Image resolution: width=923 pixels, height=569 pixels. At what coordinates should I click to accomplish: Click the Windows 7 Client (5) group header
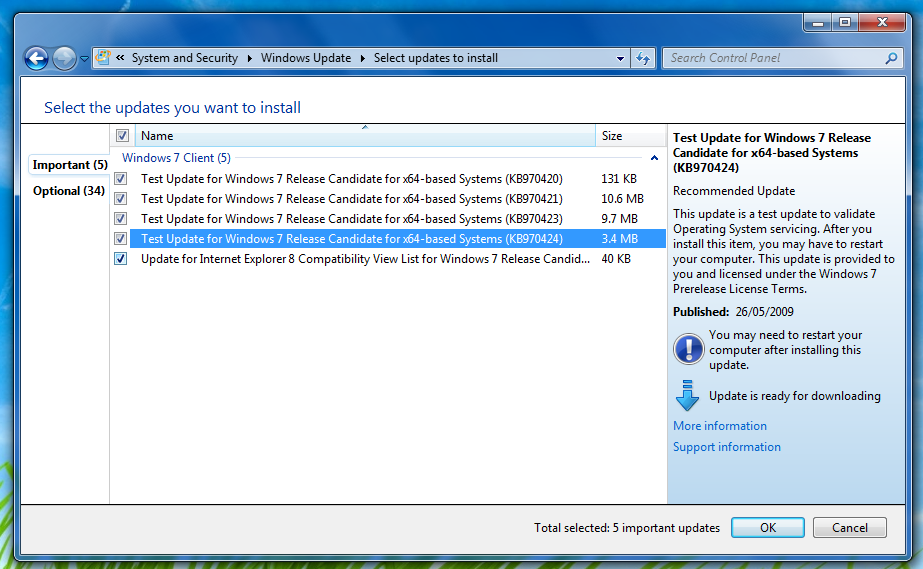(x=176, y=158)
